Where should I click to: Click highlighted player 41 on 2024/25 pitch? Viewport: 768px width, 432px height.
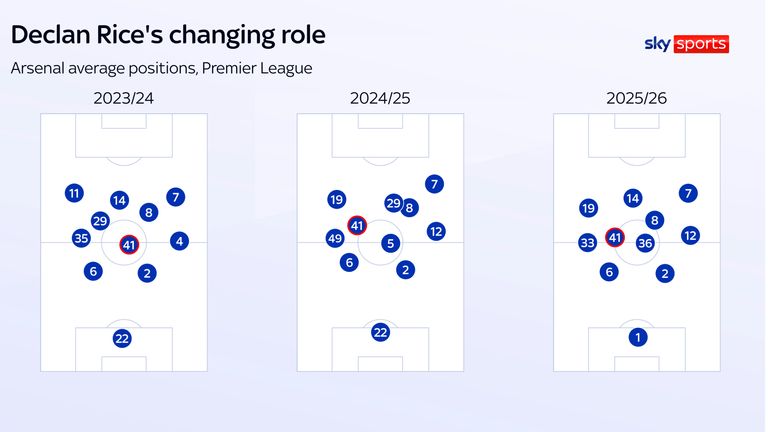[x=356, y=226]
